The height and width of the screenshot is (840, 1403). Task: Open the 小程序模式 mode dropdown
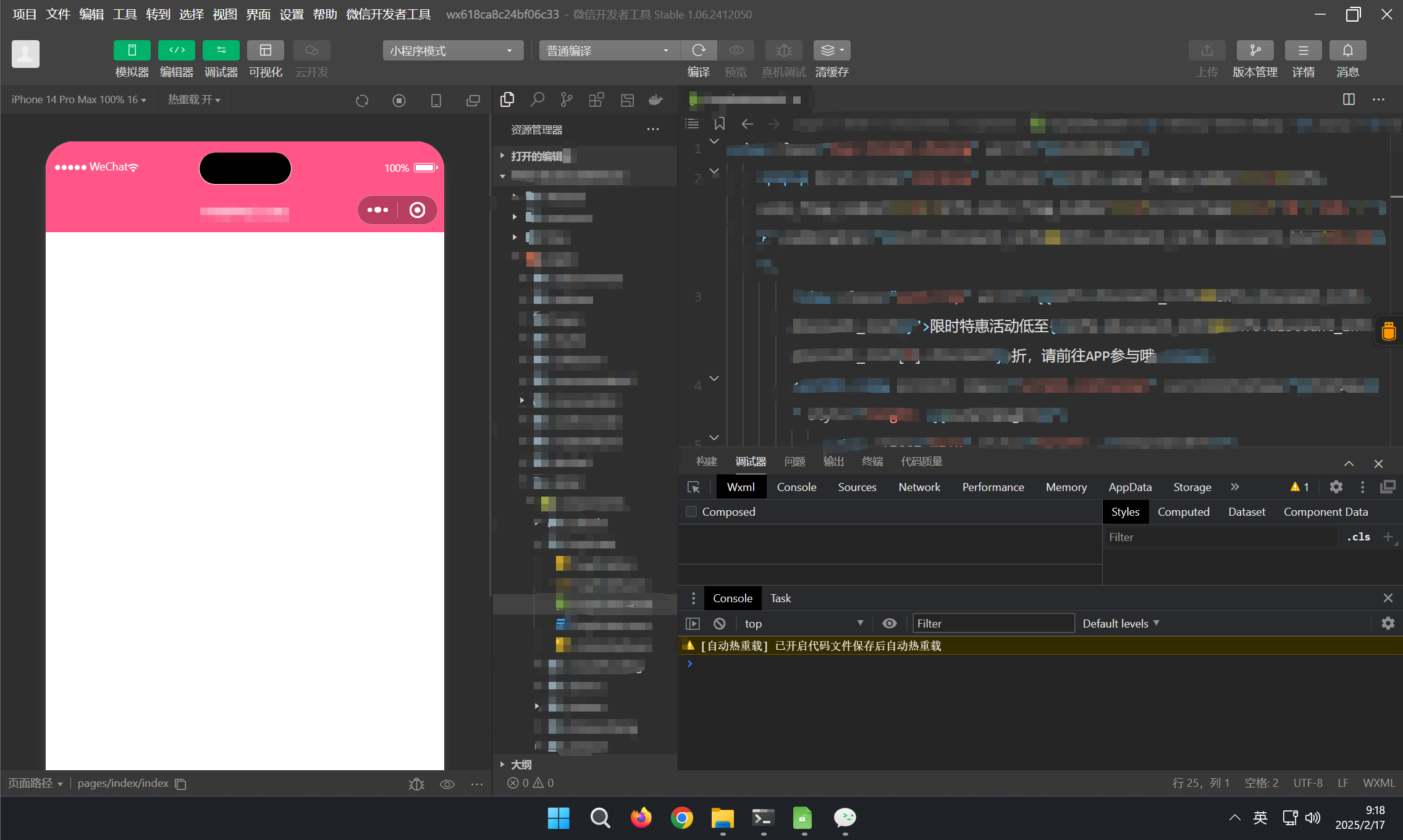[452, 51]
